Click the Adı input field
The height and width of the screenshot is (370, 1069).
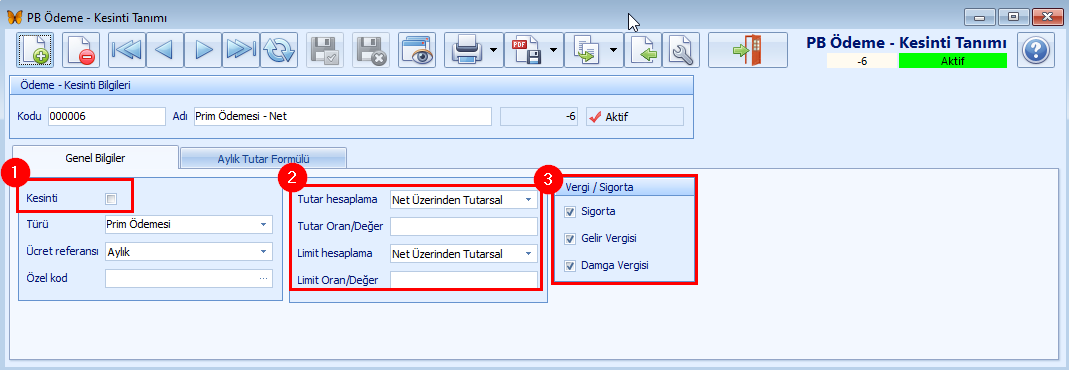[x=342, y=117]
